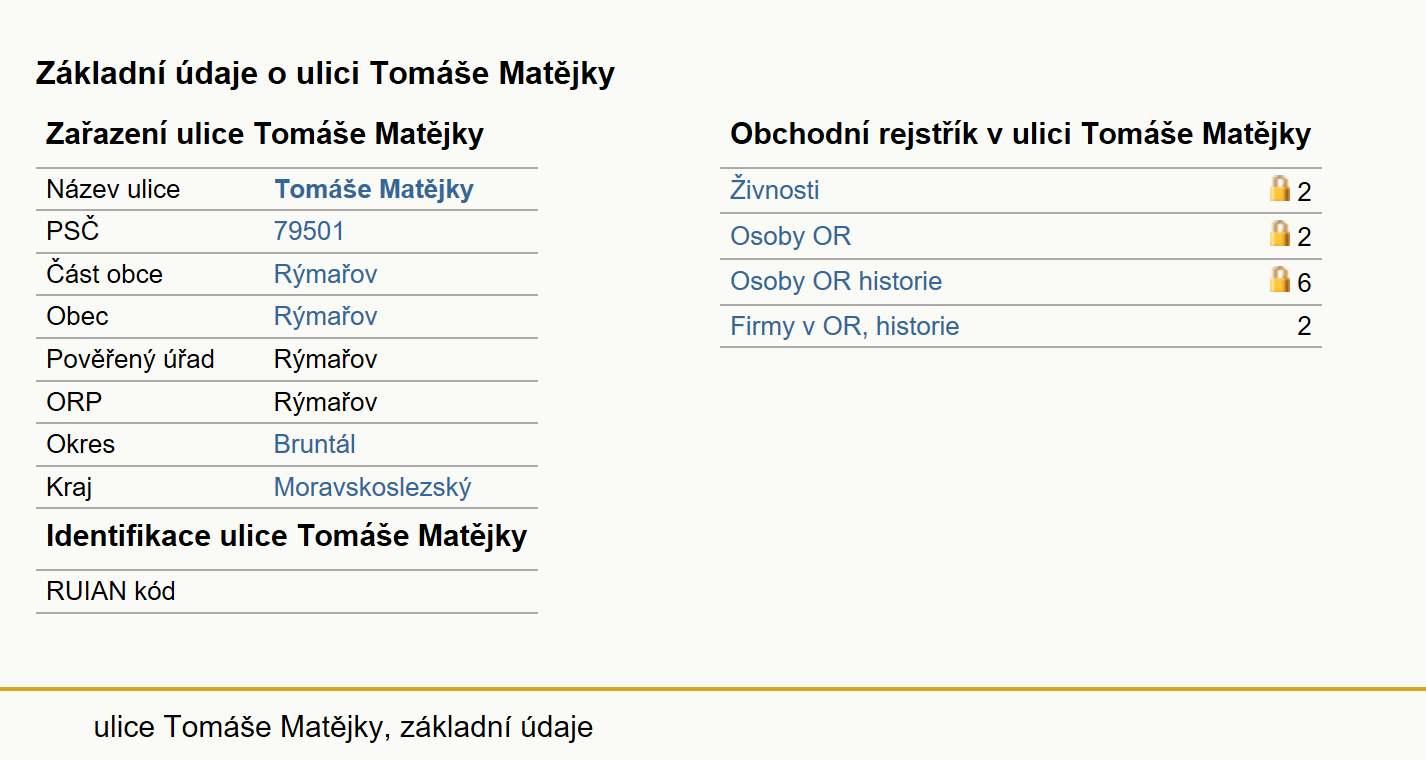Click the RUIAN kód row label
Viewport: 1426px width, 760px height.
pyautogui.click(x=111, y=591)
